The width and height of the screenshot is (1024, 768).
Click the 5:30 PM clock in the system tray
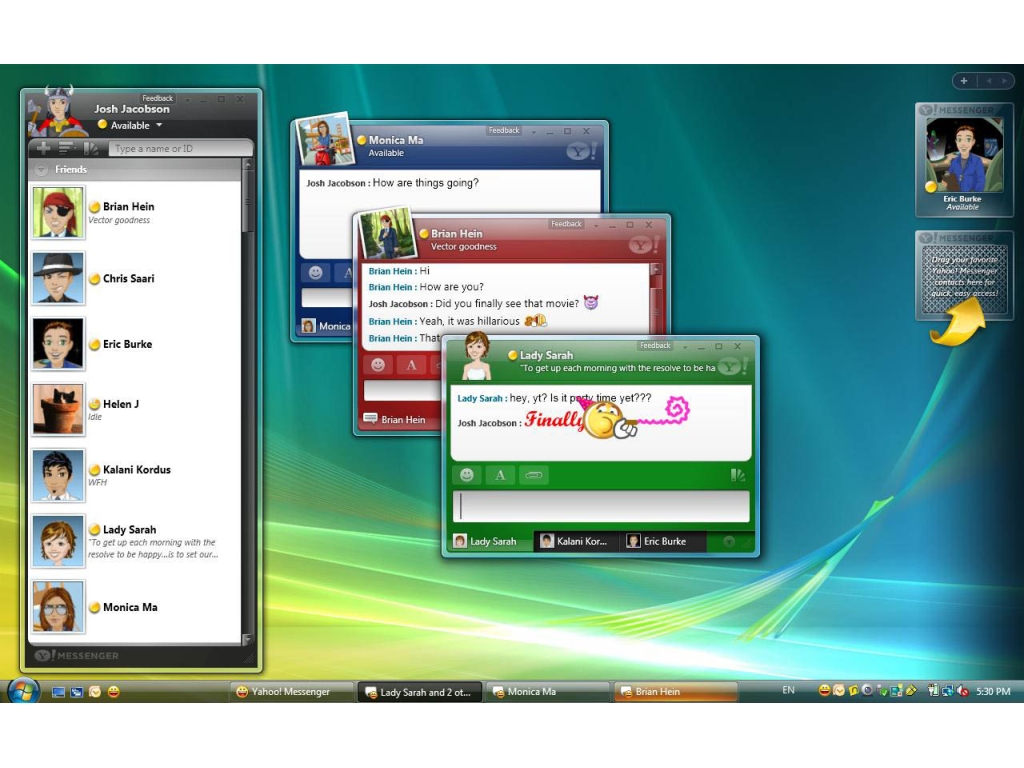993,691
